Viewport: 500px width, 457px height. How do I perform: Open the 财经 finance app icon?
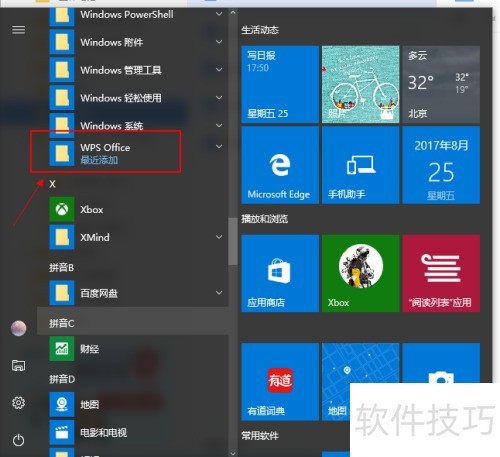[62, 349]
